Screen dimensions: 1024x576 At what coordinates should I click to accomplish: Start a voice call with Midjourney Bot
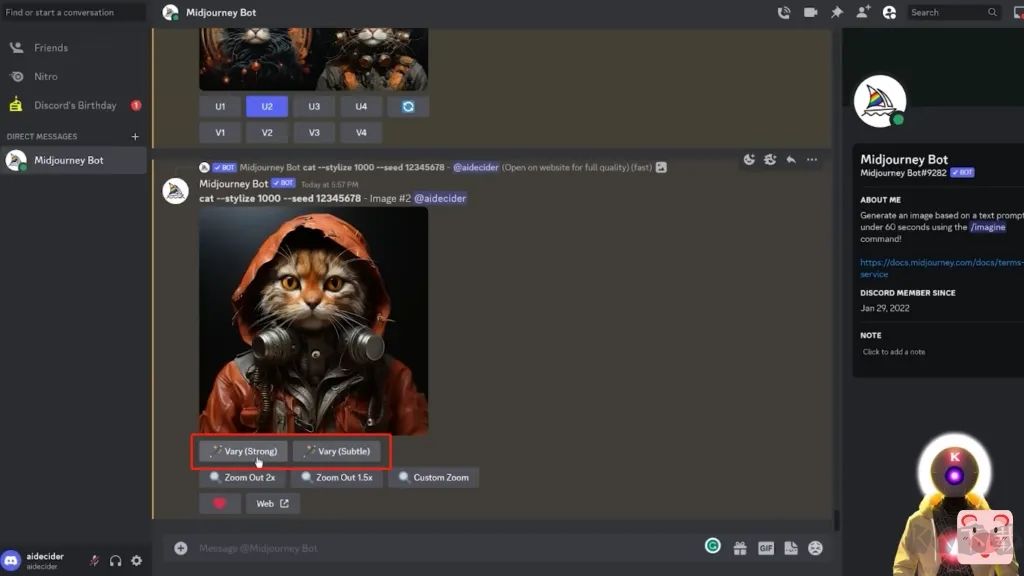coord(784,12)
